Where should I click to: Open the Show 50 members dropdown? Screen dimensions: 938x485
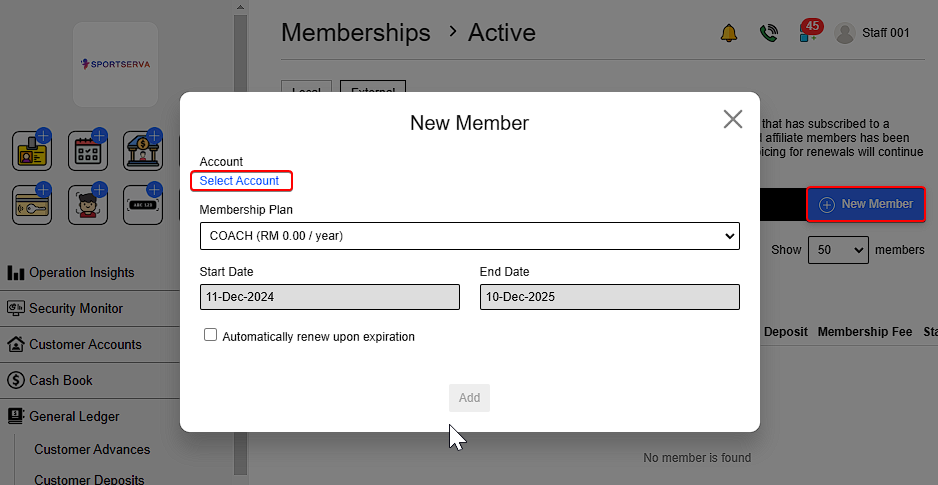tap(837, 250)
